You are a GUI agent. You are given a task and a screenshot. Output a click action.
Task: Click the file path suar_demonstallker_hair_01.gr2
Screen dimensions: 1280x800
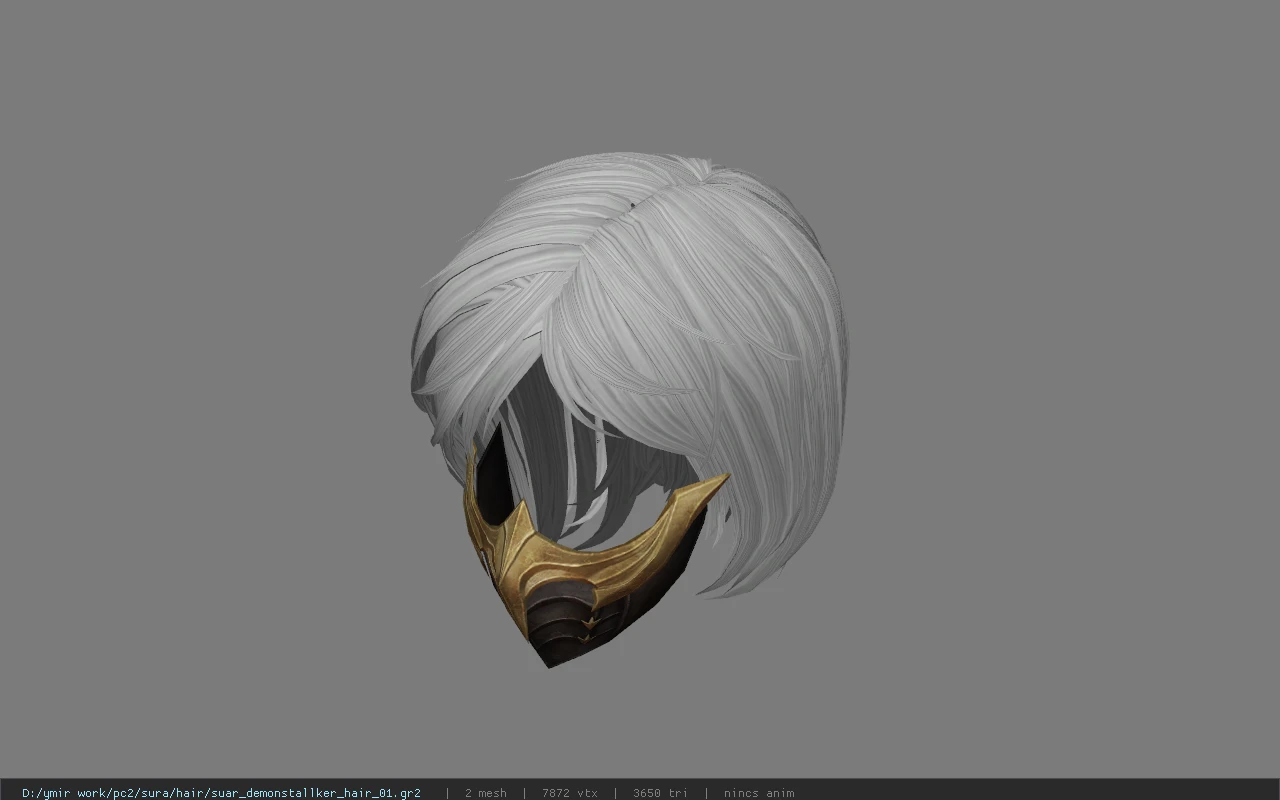221,793
